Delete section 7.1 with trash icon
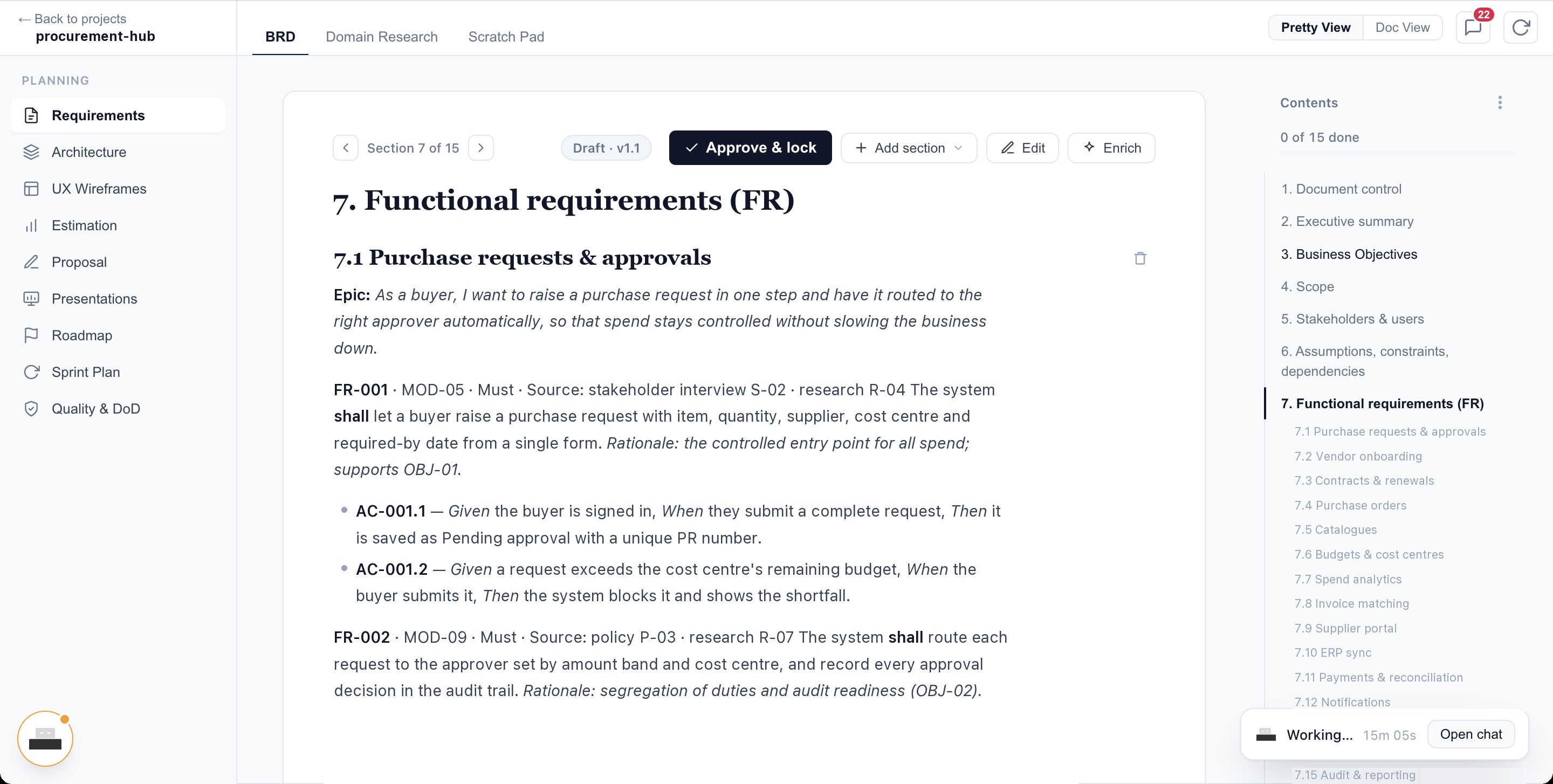The height and width of the screenshot is (784, 1553). pyautogui.click(x=1140, y=258)
